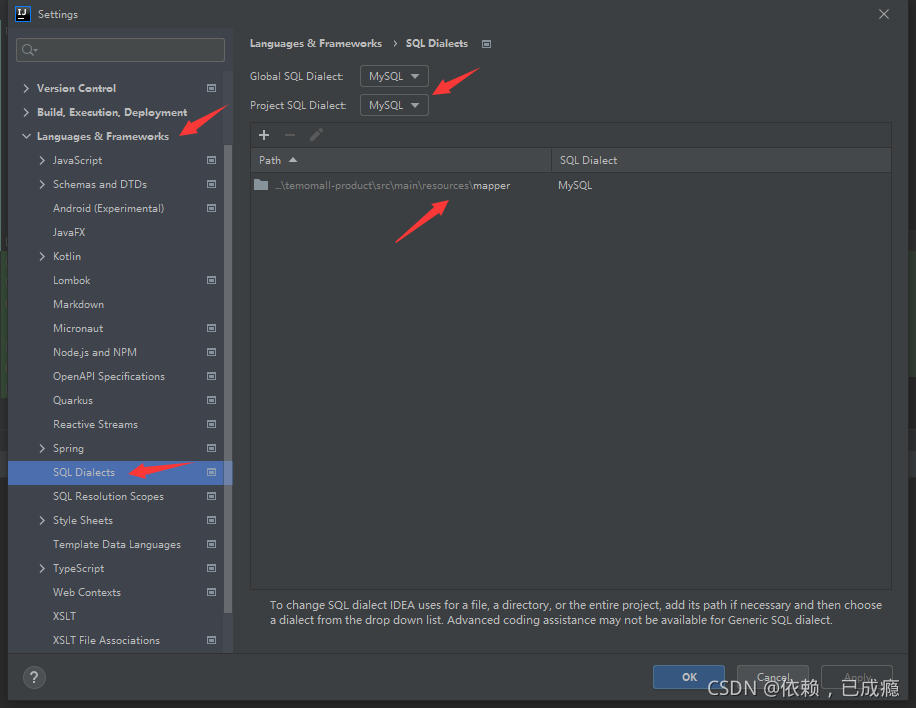
Task: Click MySQL dialect cell in mapper row
Action: point(575,185)
